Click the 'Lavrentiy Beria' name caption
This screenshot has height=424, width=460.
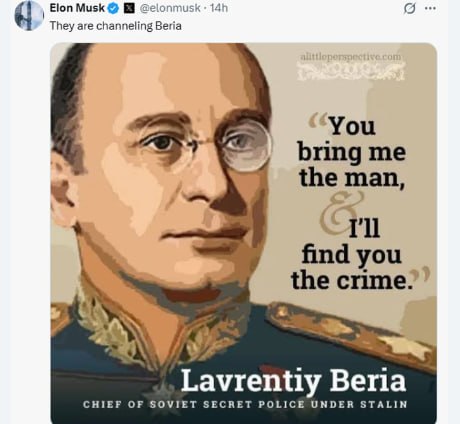click(x=293, y=380)
